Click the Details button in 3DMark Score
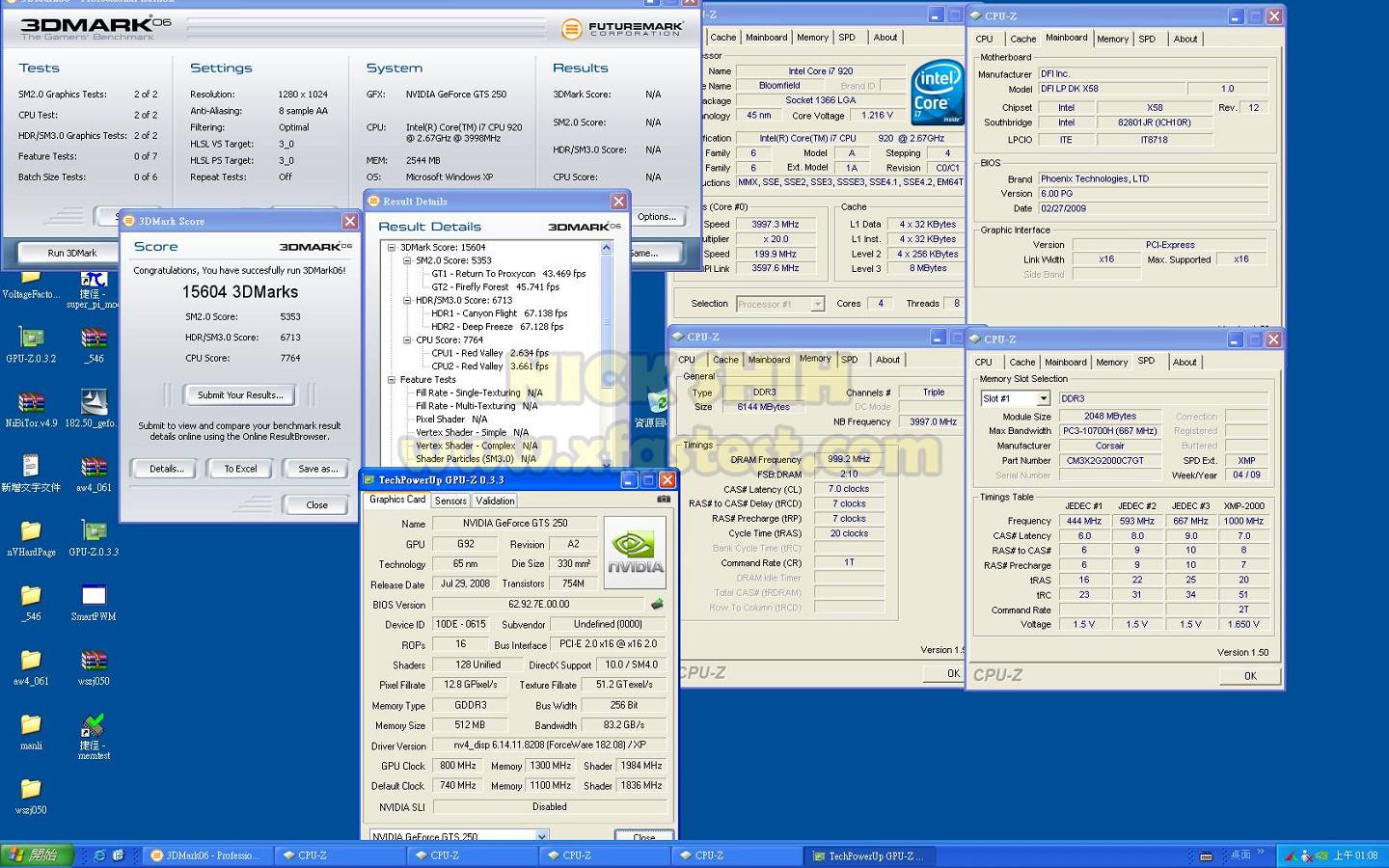Viewport: 1389px width, 868px height. click(x=166, y=469)
